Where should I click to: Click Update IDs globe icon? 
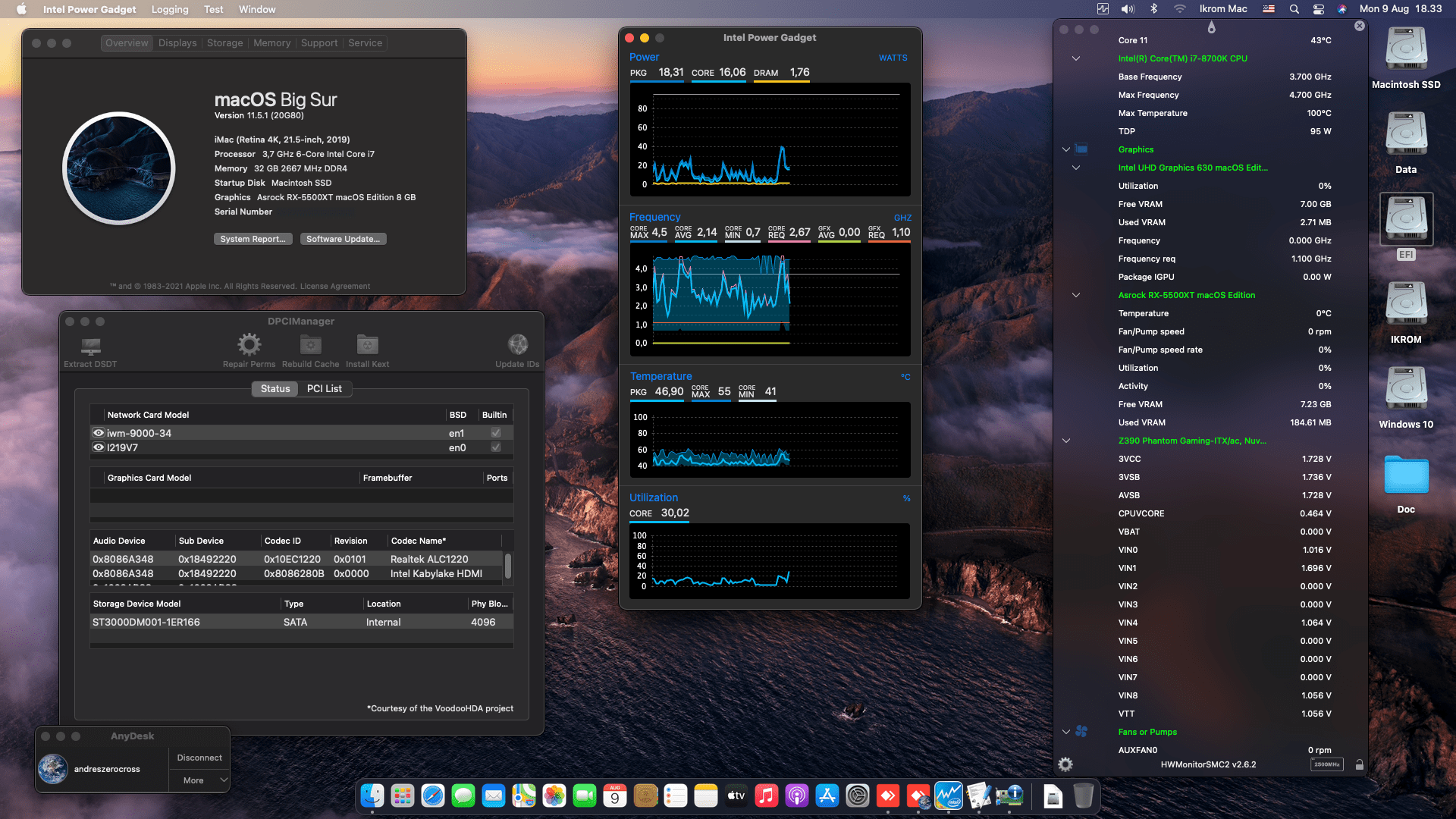pyautogui.click(x=517, y=345)
